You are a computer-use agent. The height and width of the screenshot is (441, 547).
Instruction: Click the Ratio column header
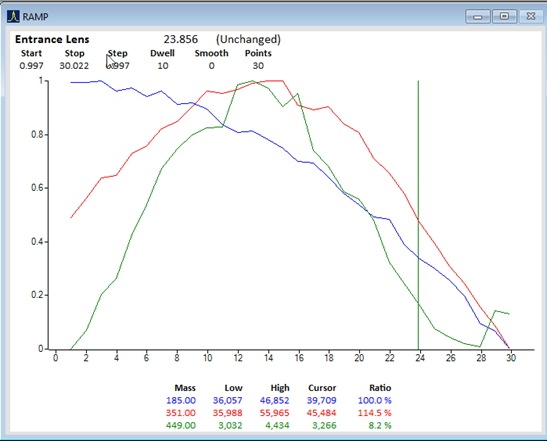(x=380, y=388)
